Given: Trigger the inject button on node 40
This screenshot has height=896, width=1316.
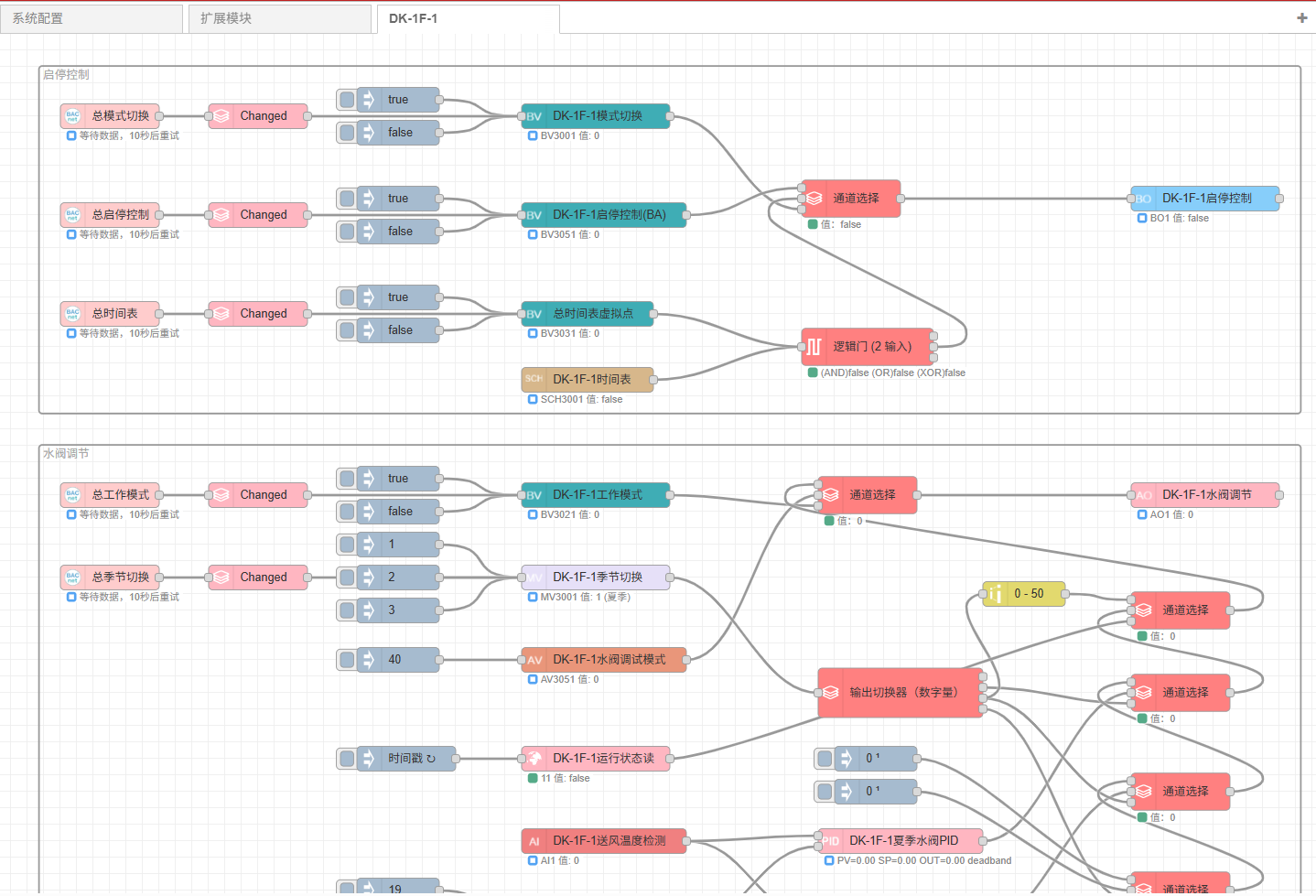Looking at the screenshot, I should point(347,660).
